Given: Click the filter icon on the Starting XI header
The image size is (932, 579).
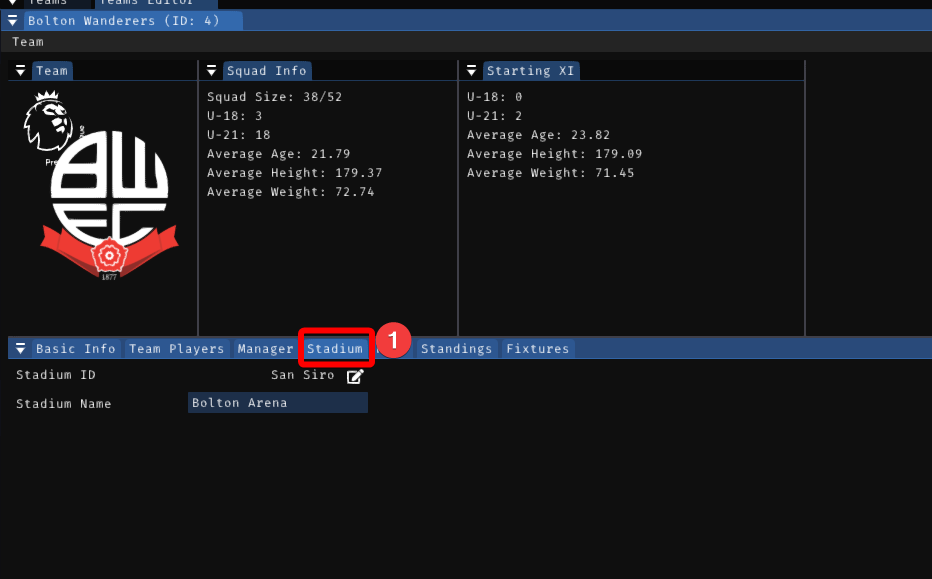Looking at the screenshot, I should pyautogui.click(x=471, y=70).
